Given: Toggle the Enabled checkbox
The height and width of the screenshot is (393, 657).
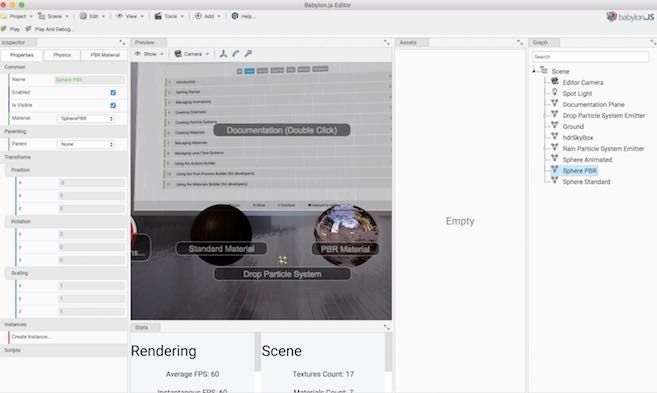Looking at the screenshot, I should click(x=113, y=93).
